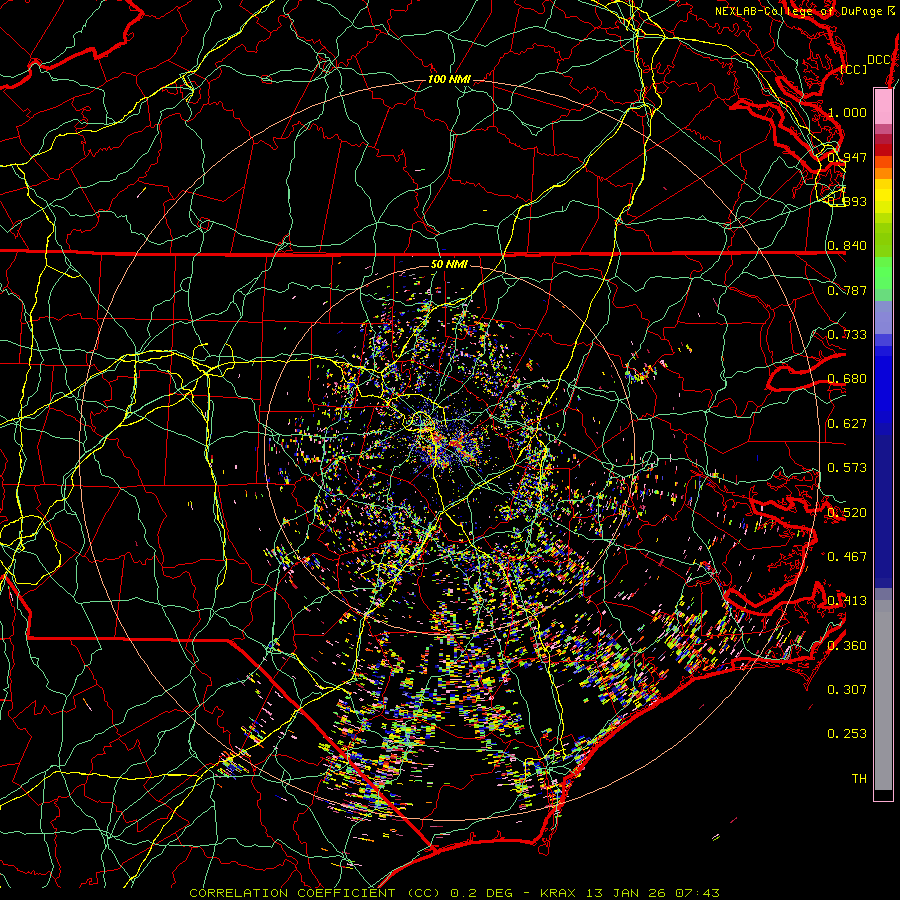Image resolution: width=900 pixels, height=900 pixels.
Task: Select the 1.000 scale value
Action: click(847, 112)
